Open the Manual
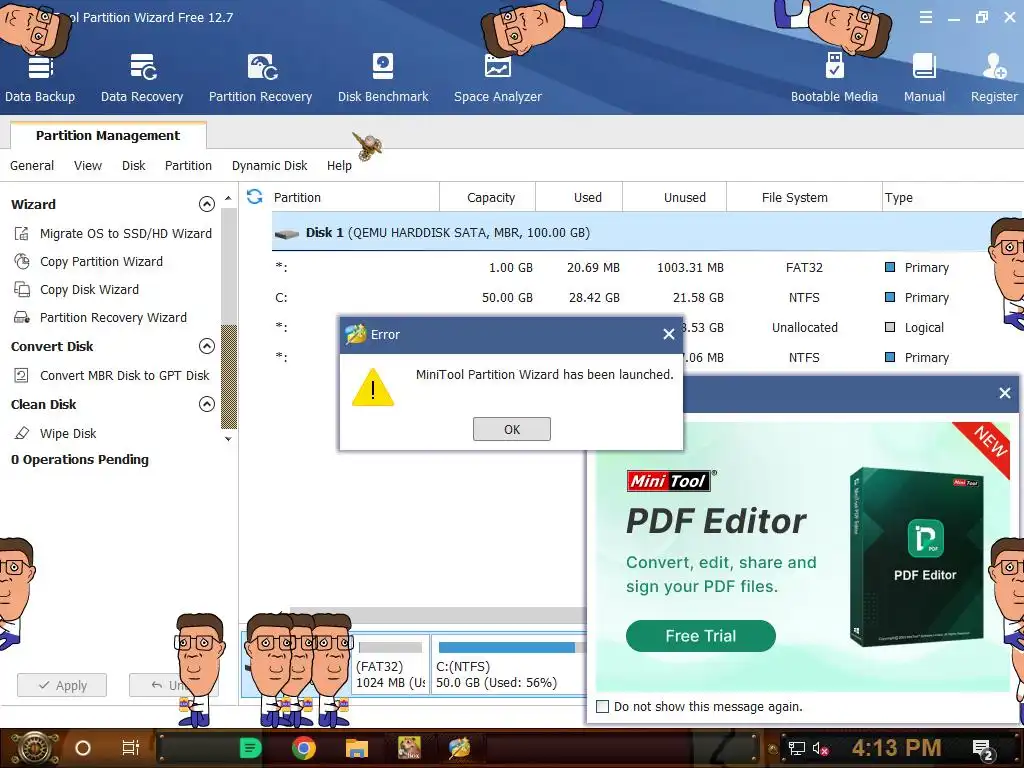The width and height of the screenshot is (1024, 768). 924,78
